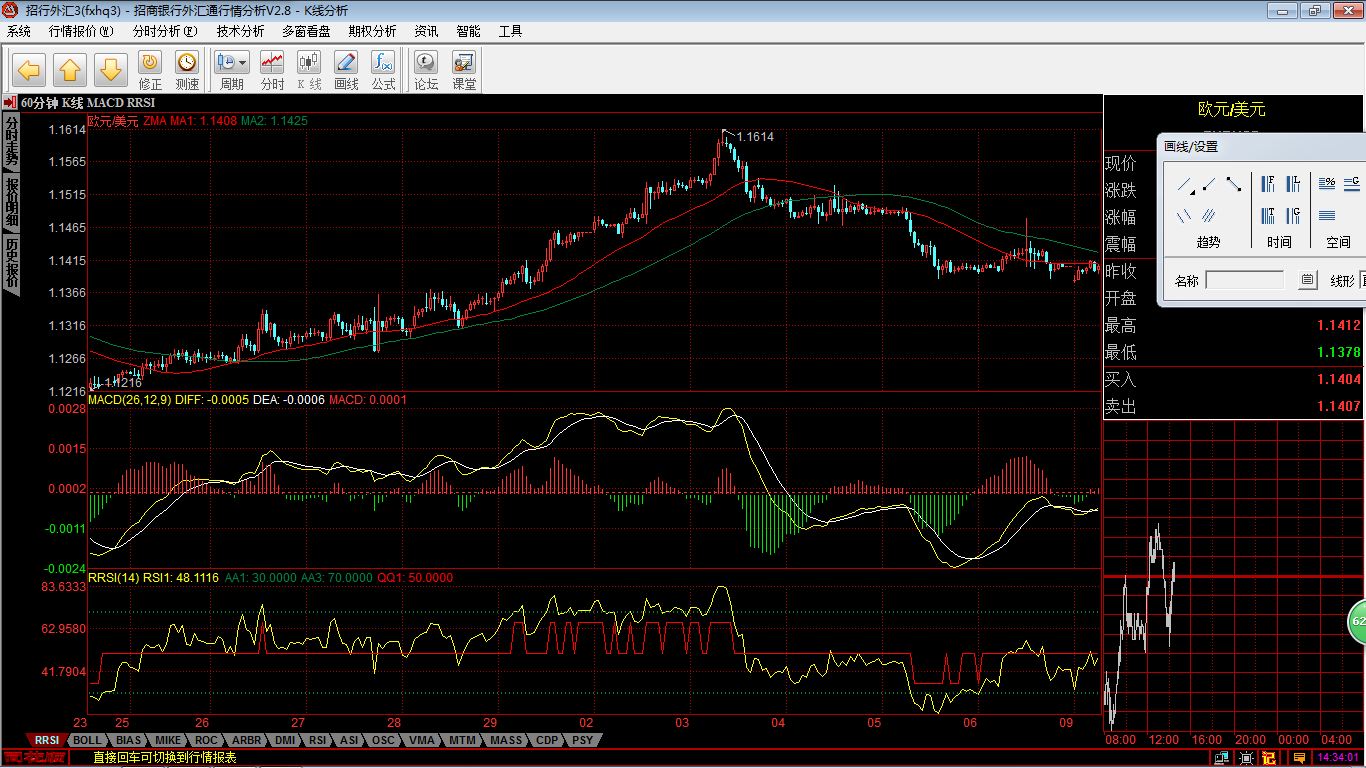Click the 欧元/美元 quote panel title
This screenshot has height=768, width=1366.
click(1231, 109)
